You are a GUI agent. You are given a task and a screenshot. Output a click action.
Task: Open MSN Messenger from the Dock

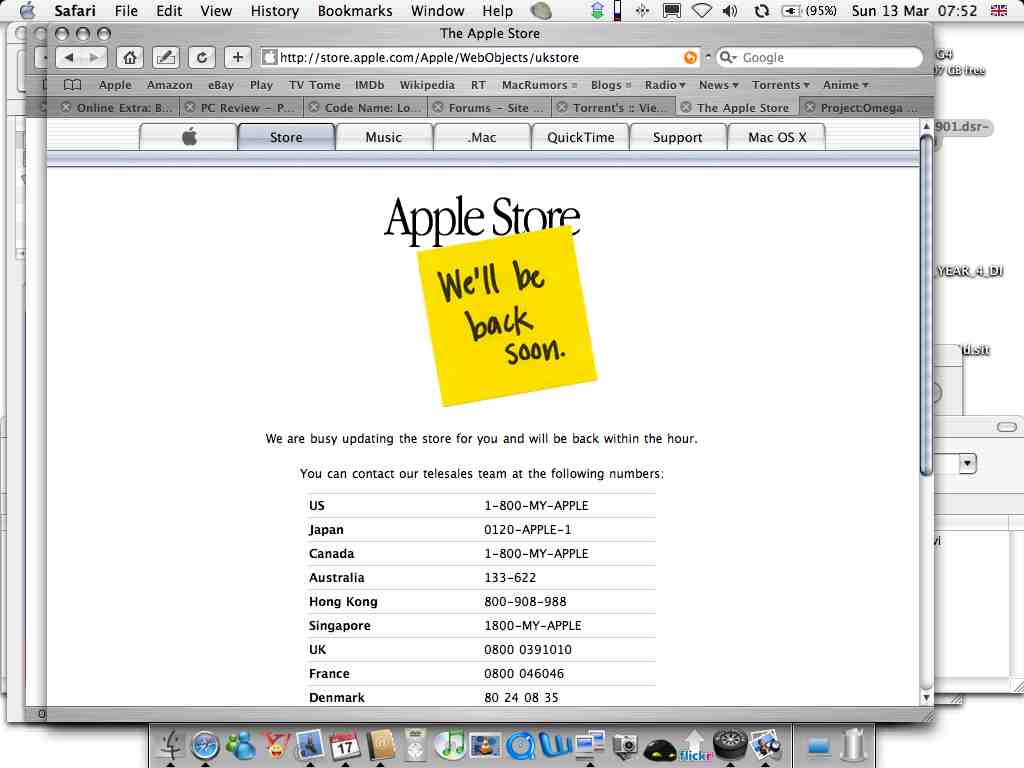[241, 745]
